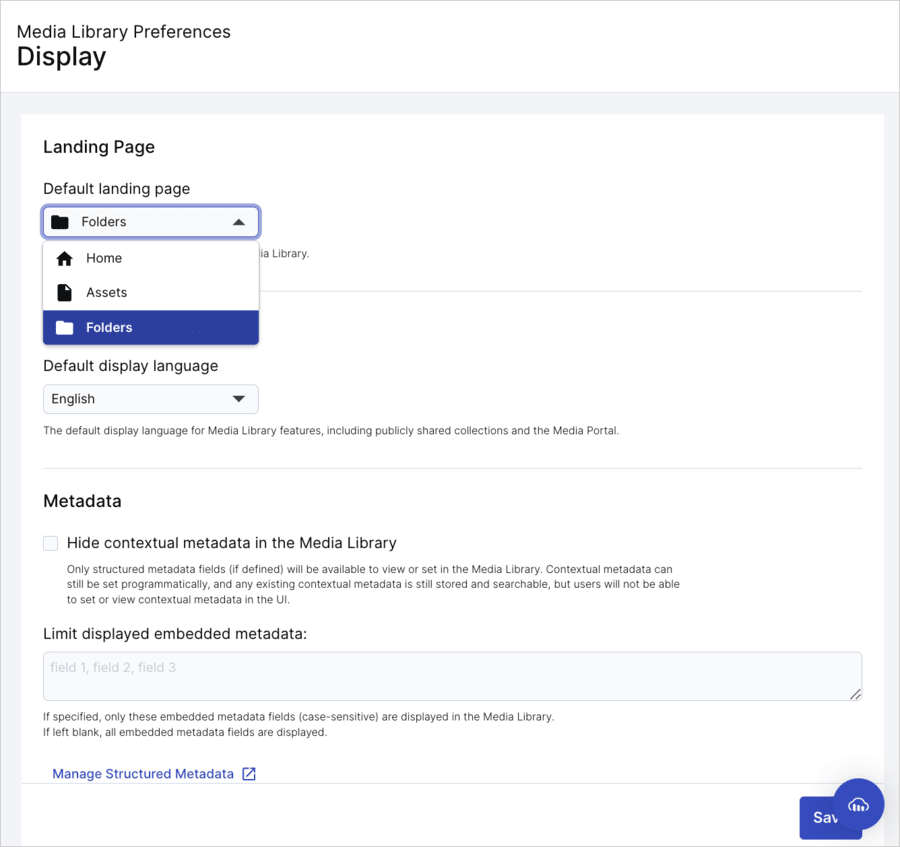The width and height of the screenshot is (900, 847).
Task: Open the Manage Structured Metadata link
Action: coord(143,774)
